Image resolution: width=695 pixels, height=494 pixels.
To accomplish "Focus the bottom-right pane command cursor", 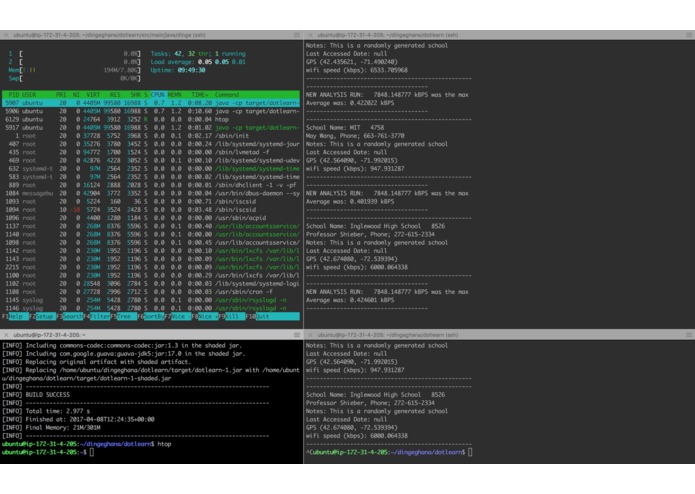I will tap(470, 452).
